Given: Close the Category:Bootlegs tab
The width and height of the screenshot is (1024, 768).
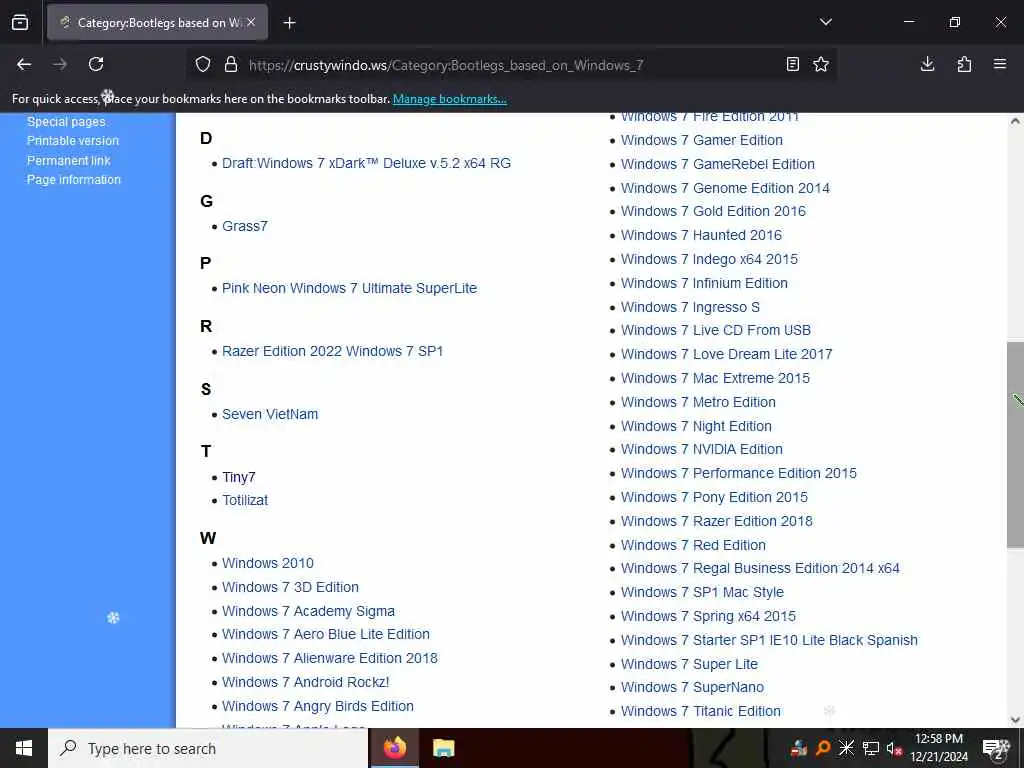Looking at the screenshot, I should click(x=251, y=22).
